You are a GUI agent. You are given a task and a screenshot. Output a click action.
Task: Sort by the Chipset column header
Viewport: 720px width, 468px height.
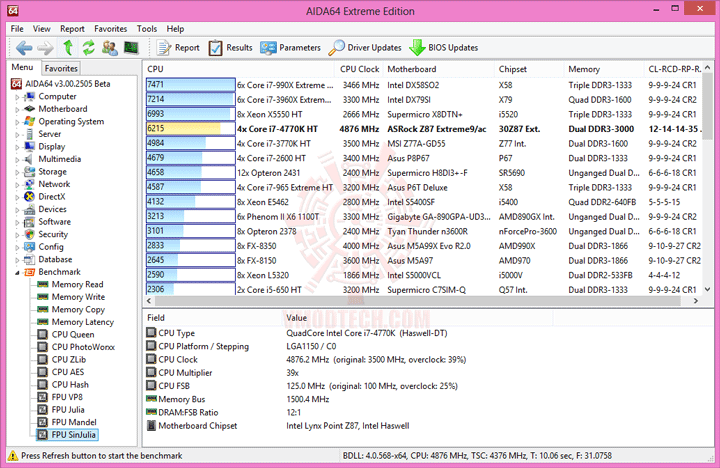click(529, 69)
